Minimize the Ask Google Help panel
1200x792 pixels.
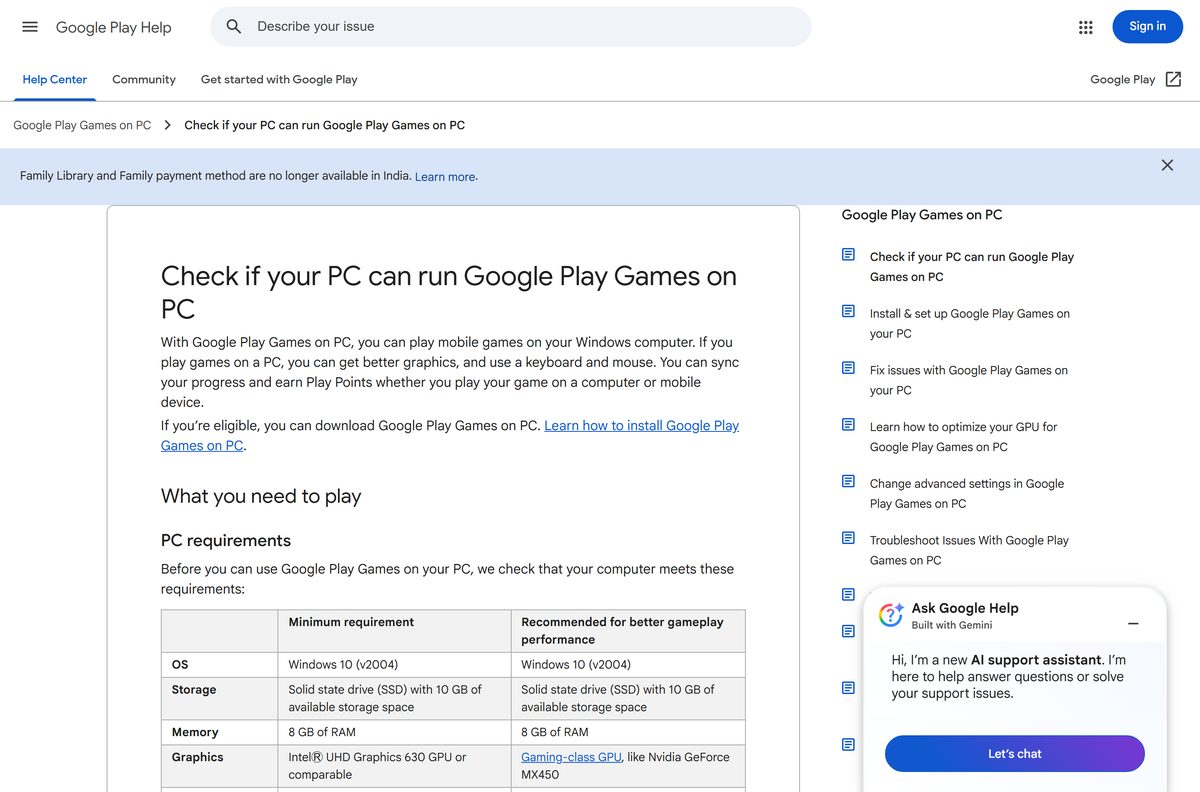[1133, 623]
